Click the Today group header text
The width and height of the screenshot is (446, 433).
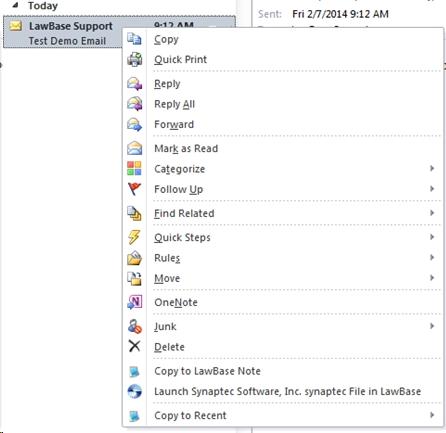click(x=43, y=6)
